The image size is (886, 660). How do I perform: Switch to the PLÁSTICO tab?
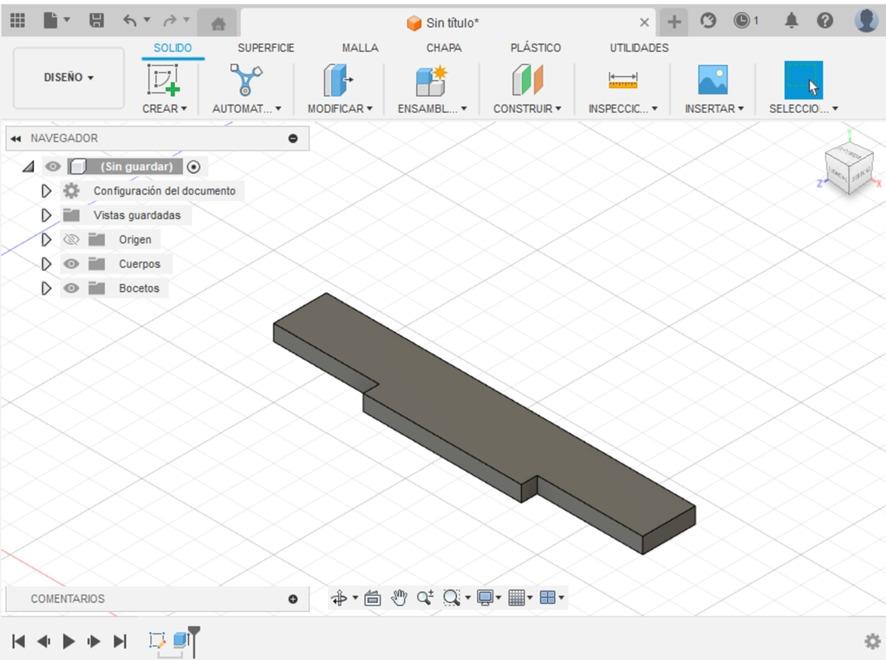point(535,48)
